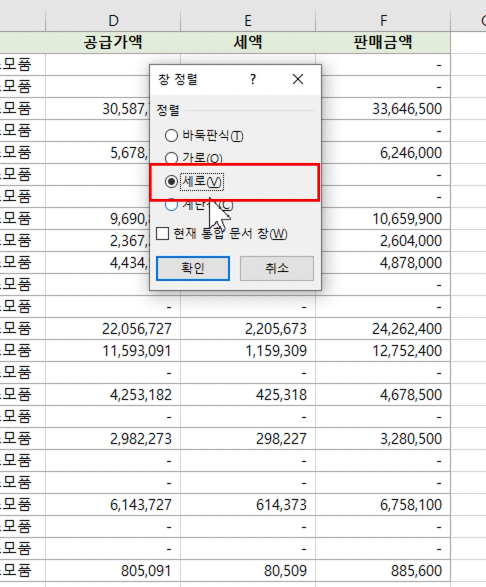Select cell with value 614,373
Image resolution: width=486 pixels, height=587 pixels.
[x=248, y=505]
